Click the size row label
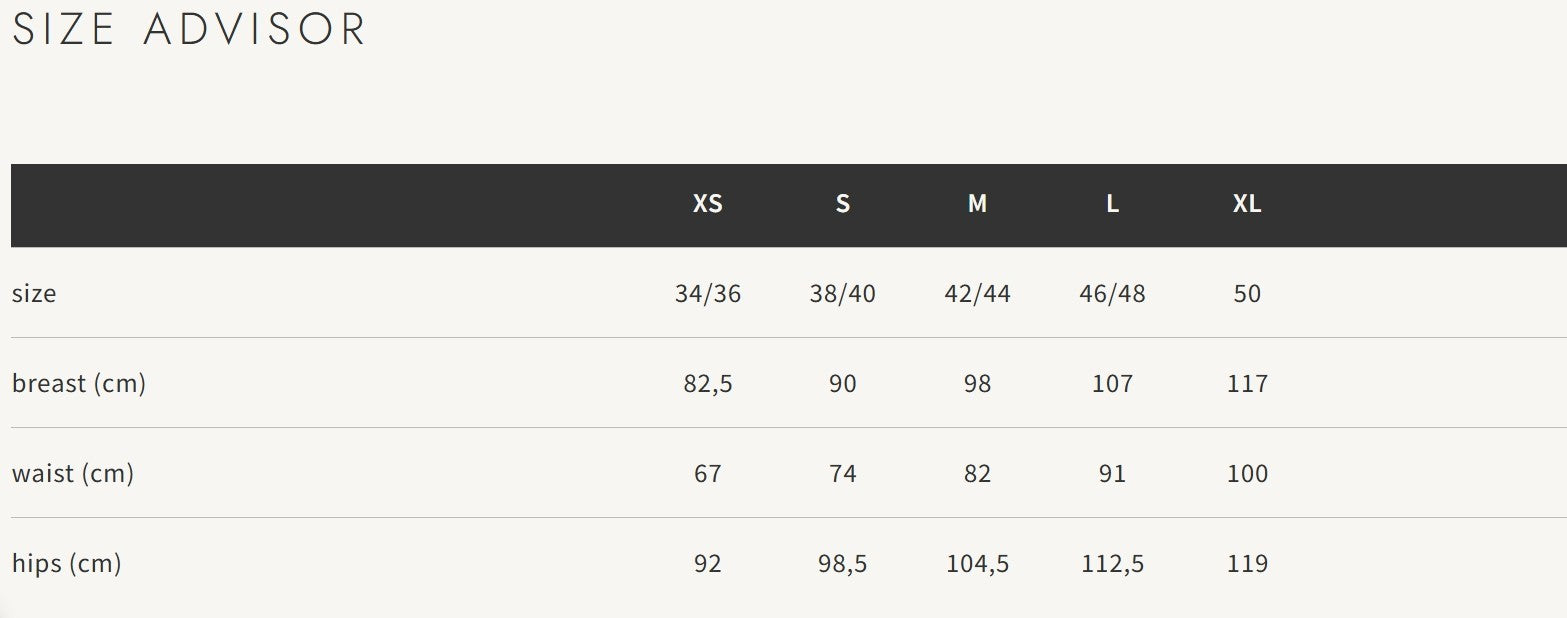The image size is (1567, 618). [34, 294]
